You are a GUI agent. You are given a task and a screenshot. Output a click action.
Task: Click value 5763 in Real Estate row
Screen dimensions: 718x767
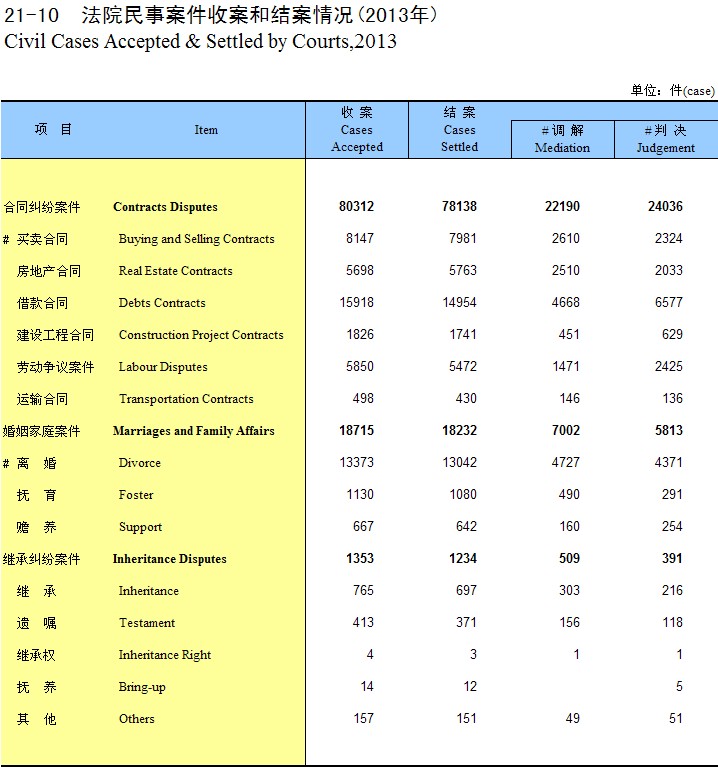(463, 271)
